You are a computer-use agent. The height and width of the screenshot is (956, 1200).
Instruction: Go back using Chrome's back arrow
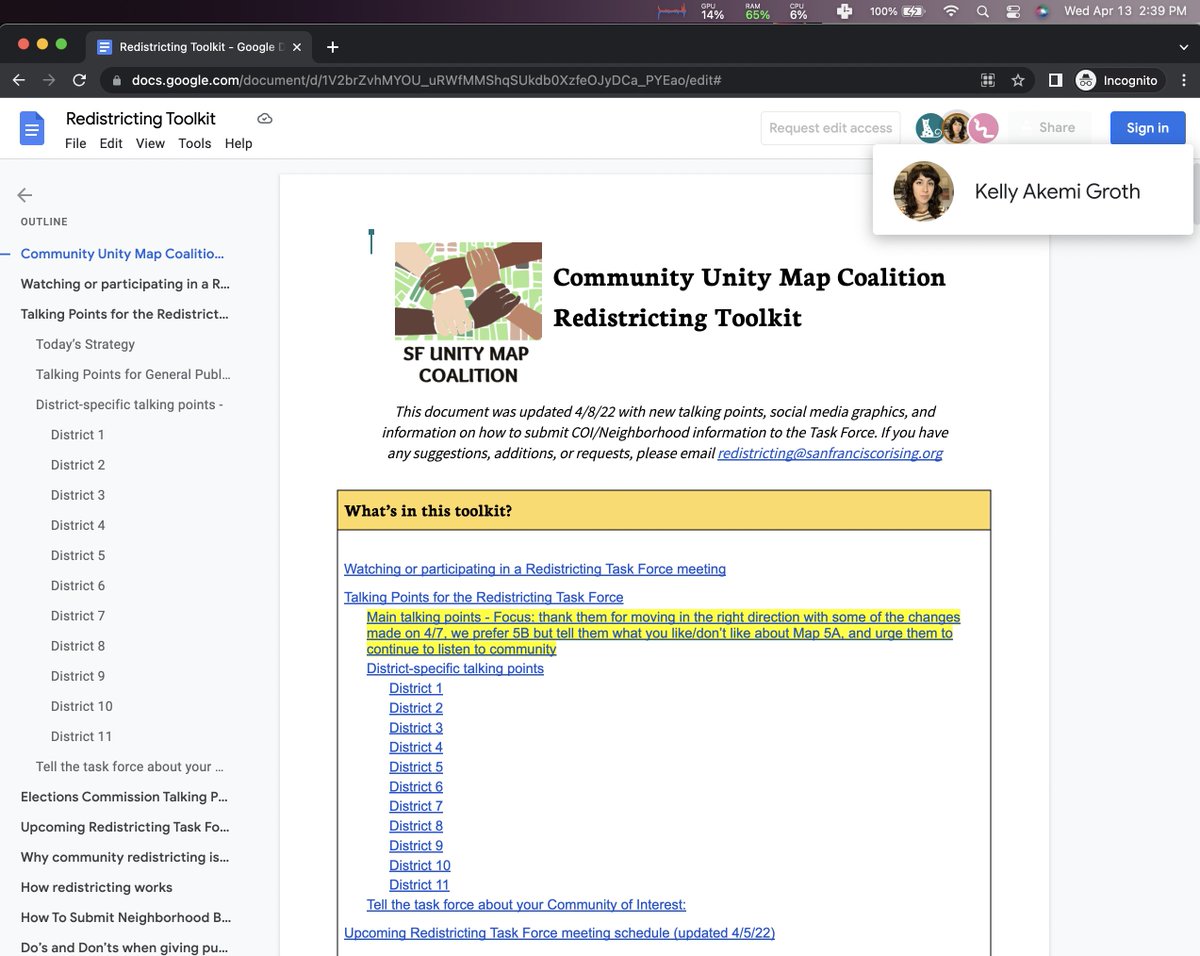point(18,80)
